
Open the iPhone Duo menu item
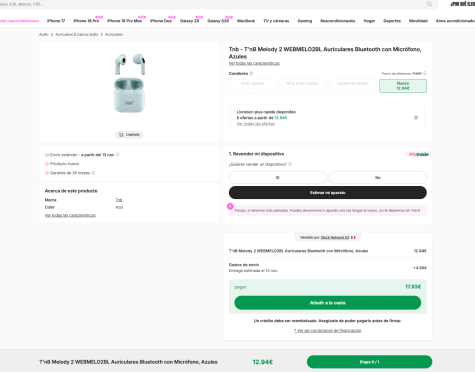point(161,21)
